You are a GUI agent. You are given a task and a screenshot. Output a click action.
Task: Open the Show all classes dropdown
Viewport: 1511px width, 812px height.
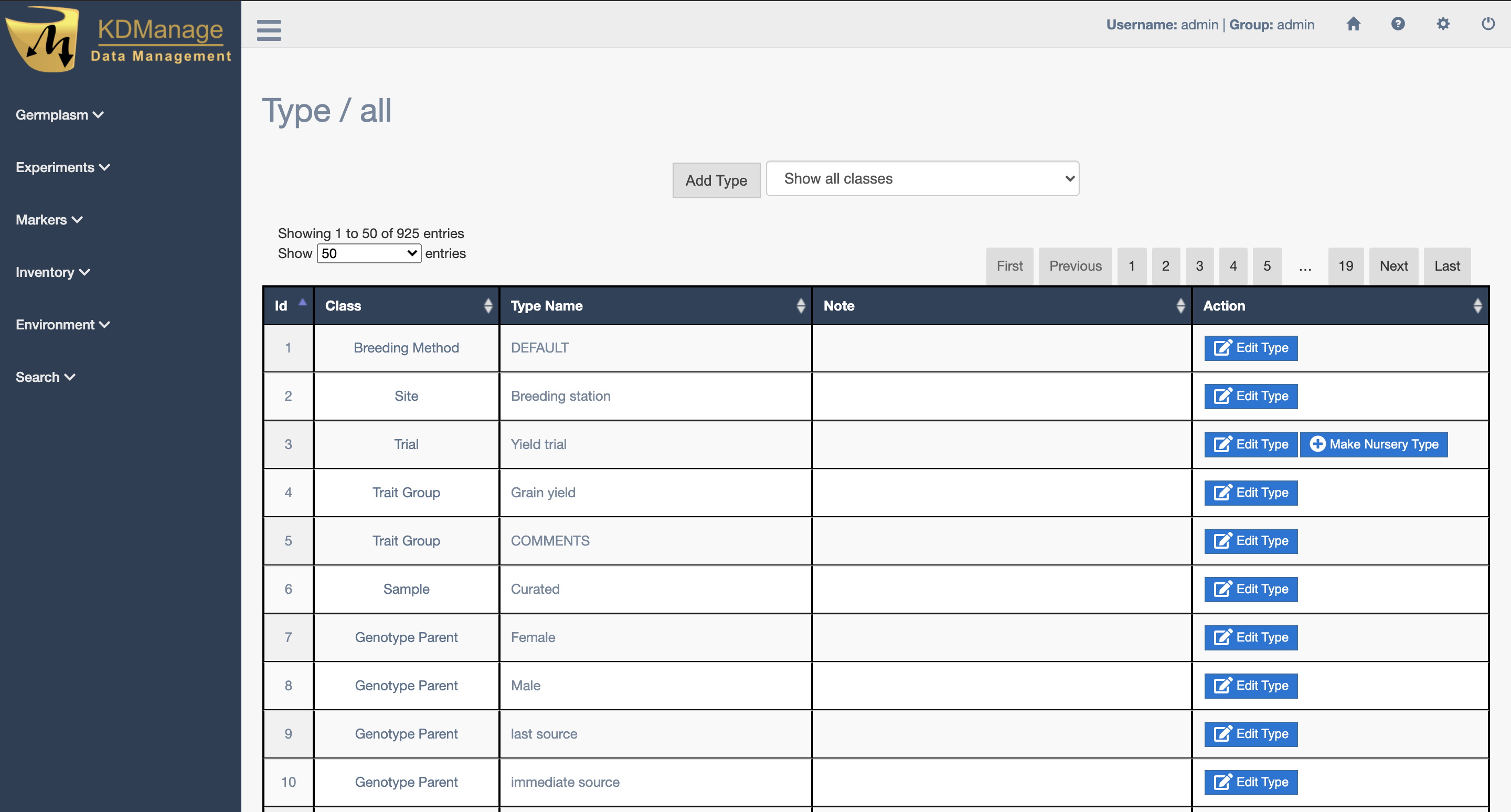coord(922,179)
